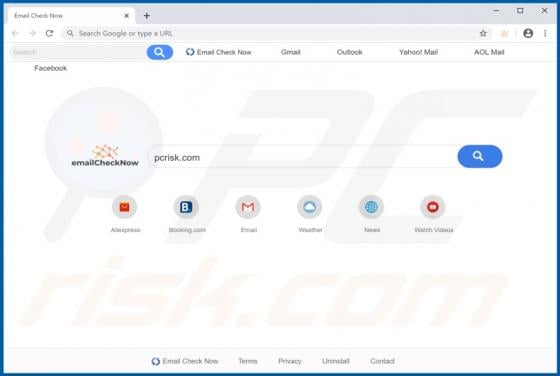Screen dimensions: 560x376
Task: Open the AOL Mail toolbar link
Action: [489, 52]
